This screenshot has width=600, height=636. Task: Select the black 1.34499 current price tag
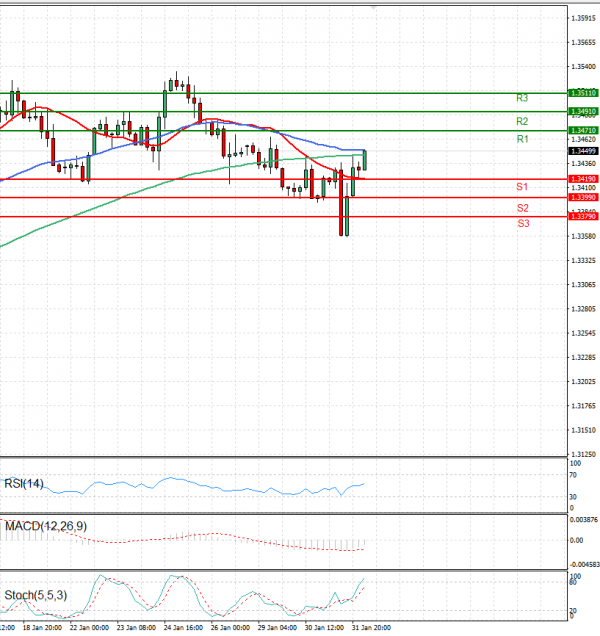(x=583, y=151)
